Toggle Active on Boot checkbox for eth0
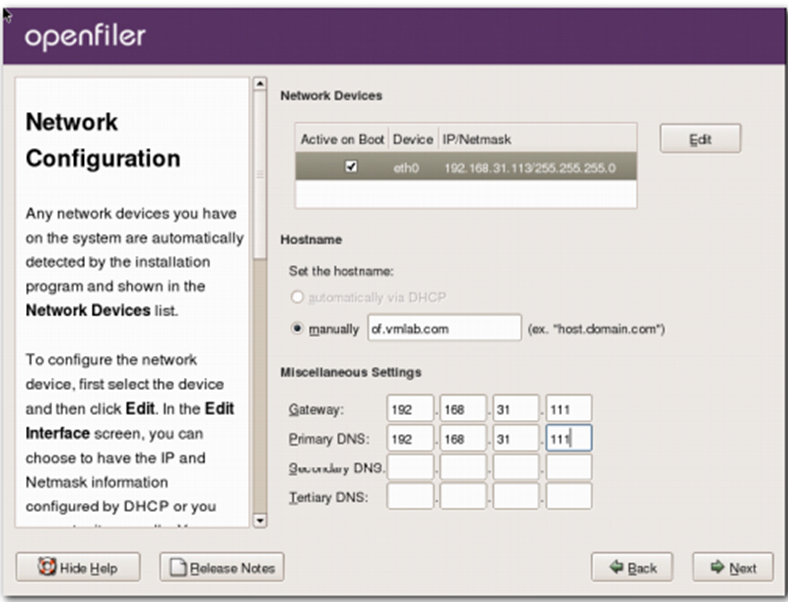The width and height of the screenshot is (788, 602). 351,166
